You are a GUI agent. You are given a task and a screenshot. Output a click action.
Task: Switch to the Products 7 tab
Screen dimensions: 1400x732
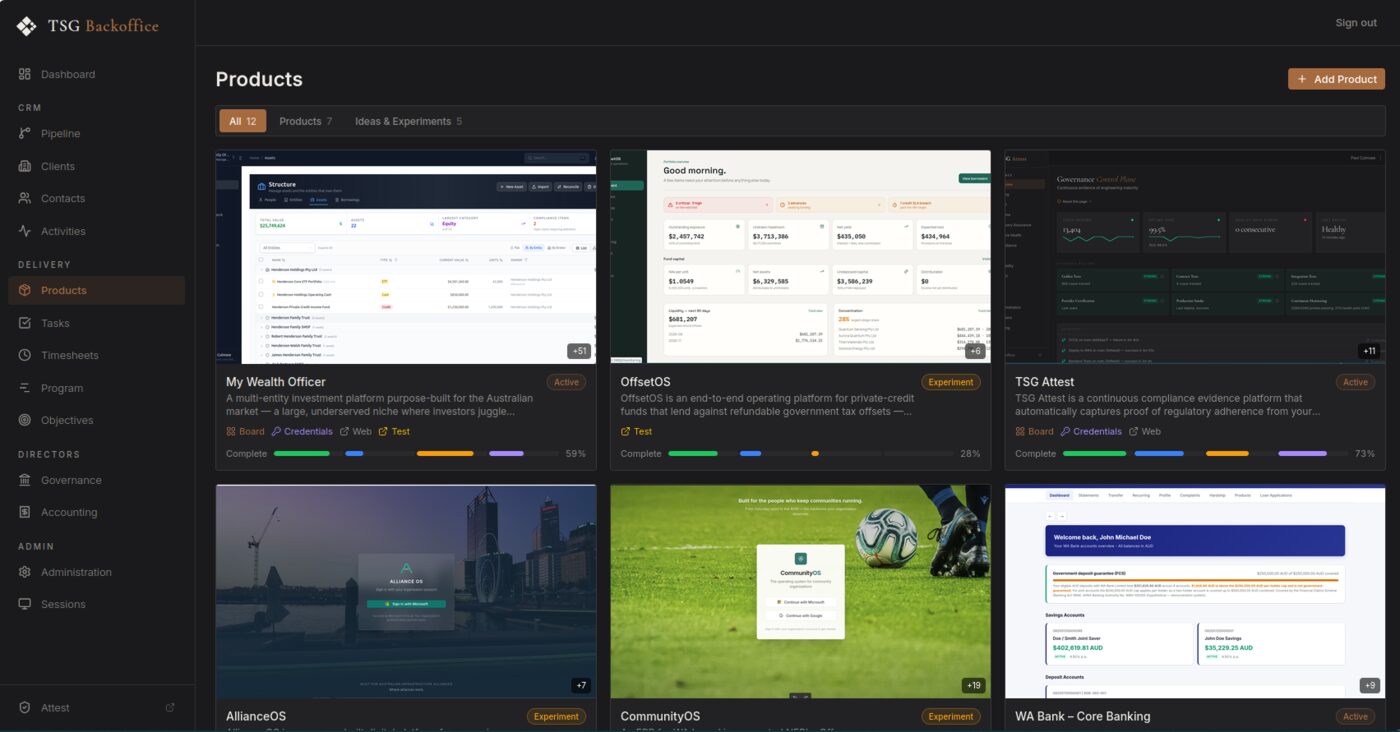pyautogui.click(x=306, y=121)
